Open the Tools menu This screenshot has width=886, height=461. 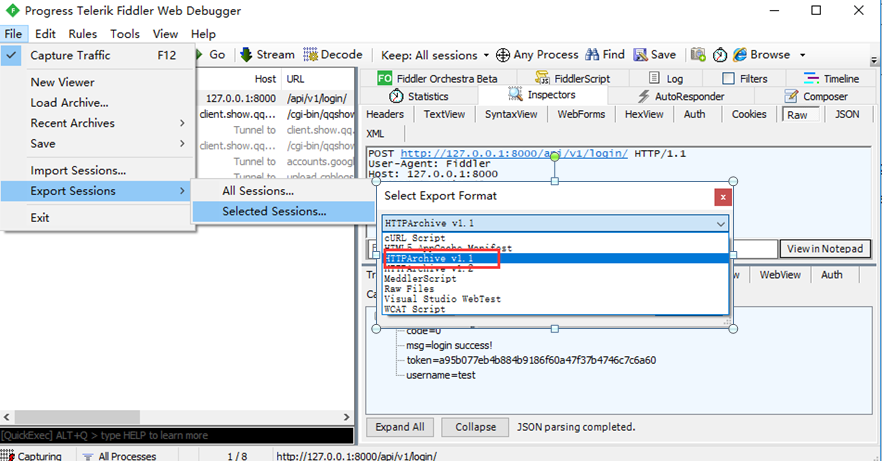point(125,34)
